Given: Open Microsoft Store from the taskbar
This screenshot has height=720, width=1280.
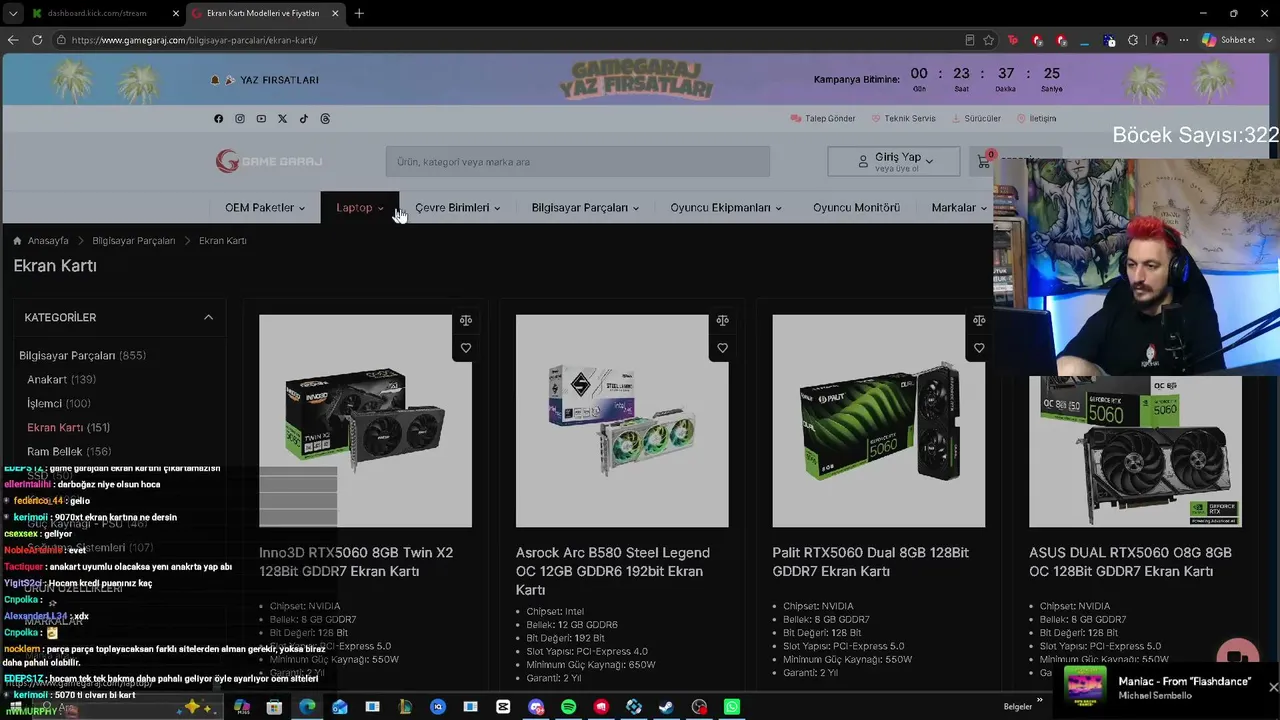Looking at the screenshot, I should pos(275,707).
